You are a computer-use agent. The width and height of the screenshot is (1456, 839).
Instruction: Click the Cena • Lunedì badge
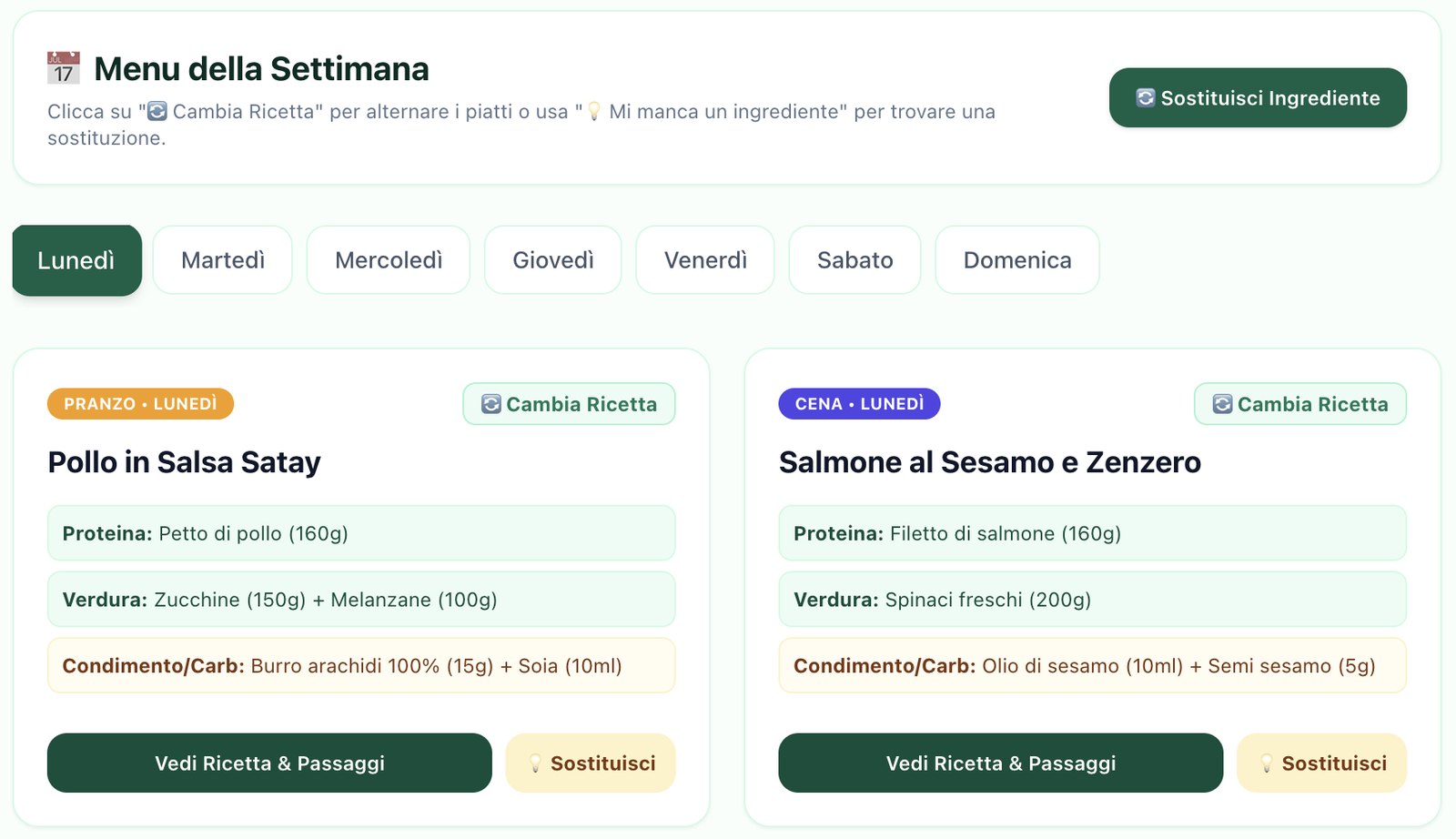[859, 404]
